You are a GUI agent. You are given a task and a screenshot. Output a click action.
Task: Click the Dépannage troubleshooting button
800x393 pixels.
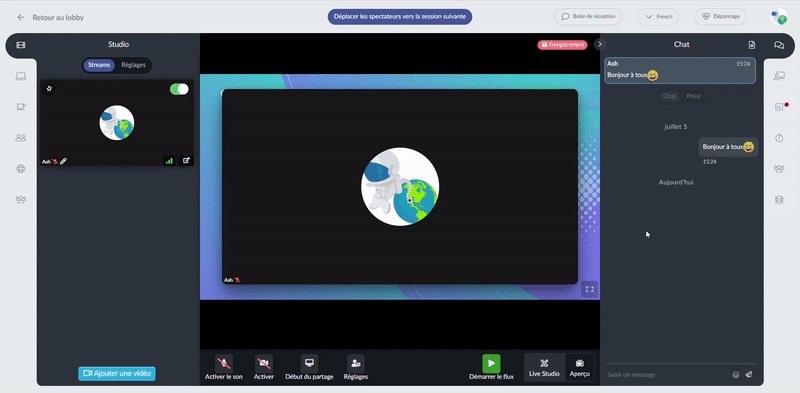click(x=720, y=16)
